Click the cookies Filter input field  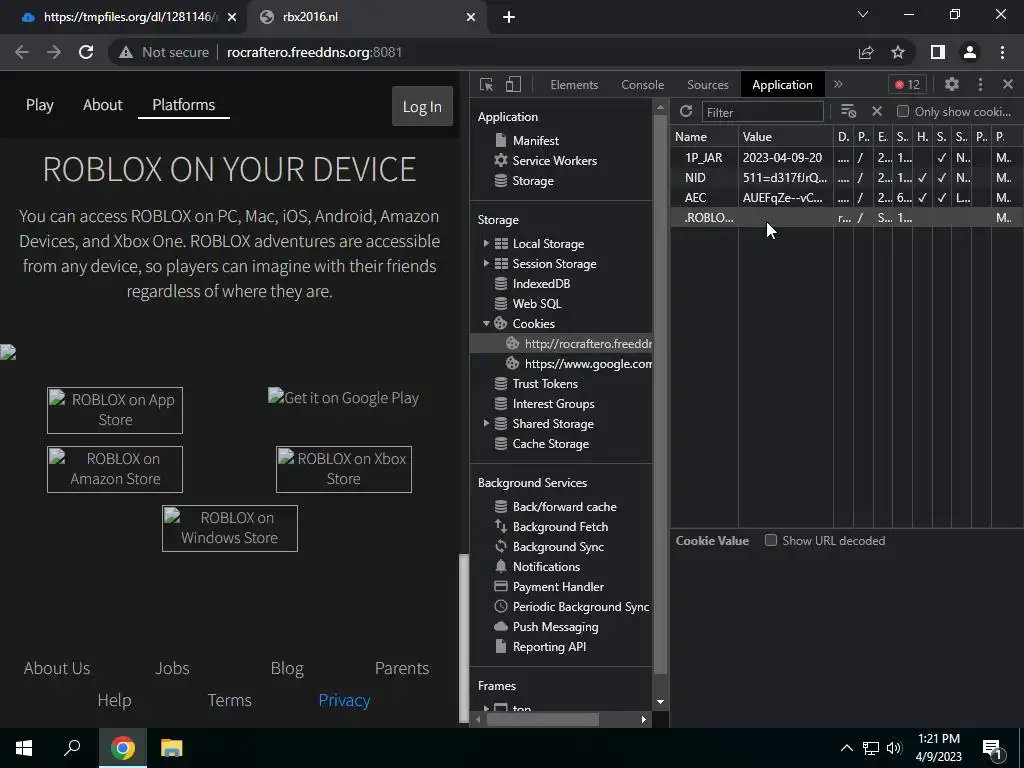pos(762,112)
